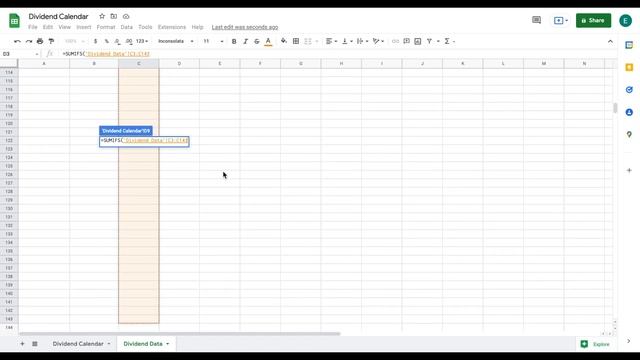Viewport: 640px width, 360px height.
Task: Open the fill color picker
Action: 284,41
